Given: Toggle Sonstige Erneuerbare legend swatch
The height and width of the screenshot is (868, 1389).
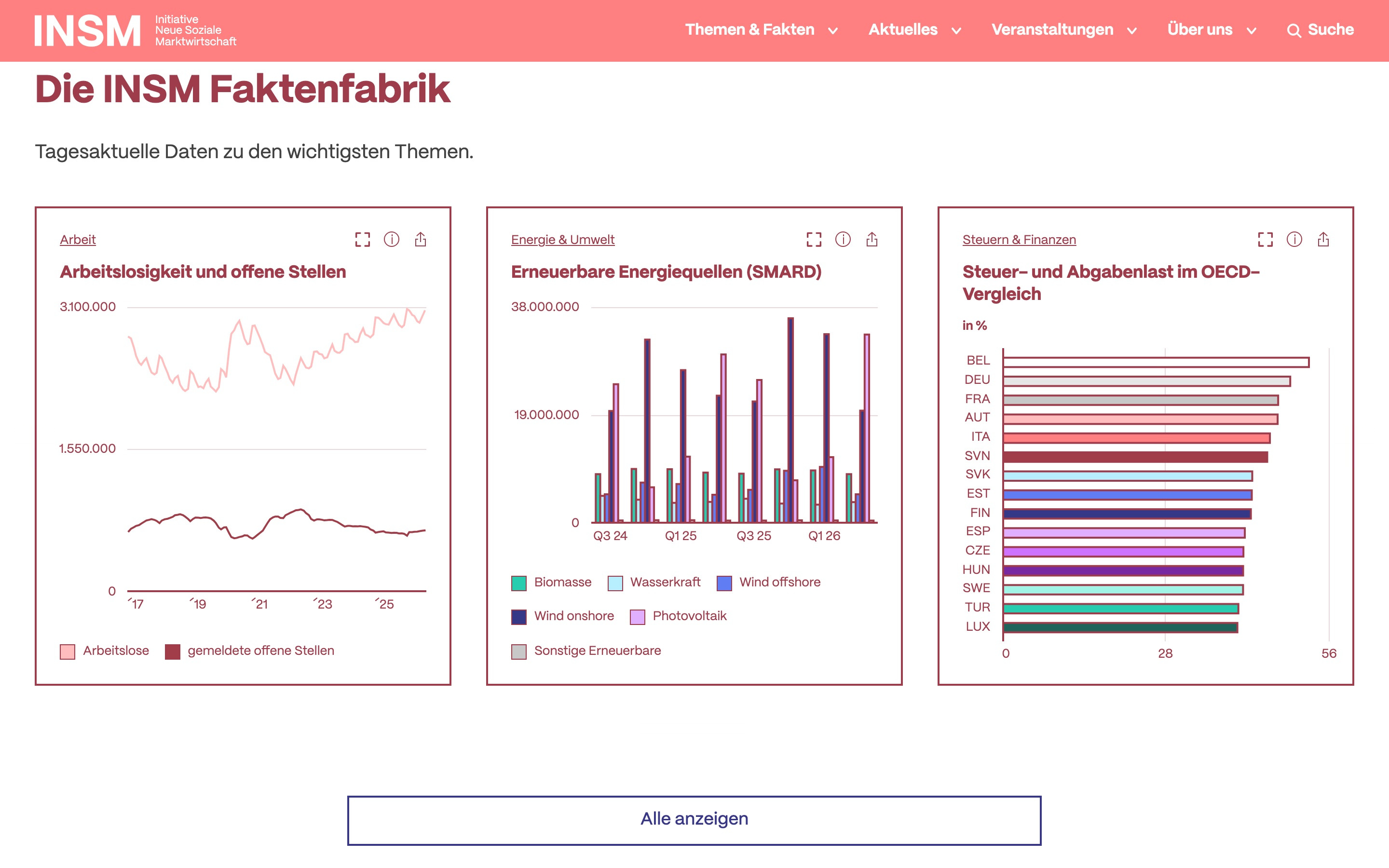Looking at the screenshot, I should coord(518,651).
